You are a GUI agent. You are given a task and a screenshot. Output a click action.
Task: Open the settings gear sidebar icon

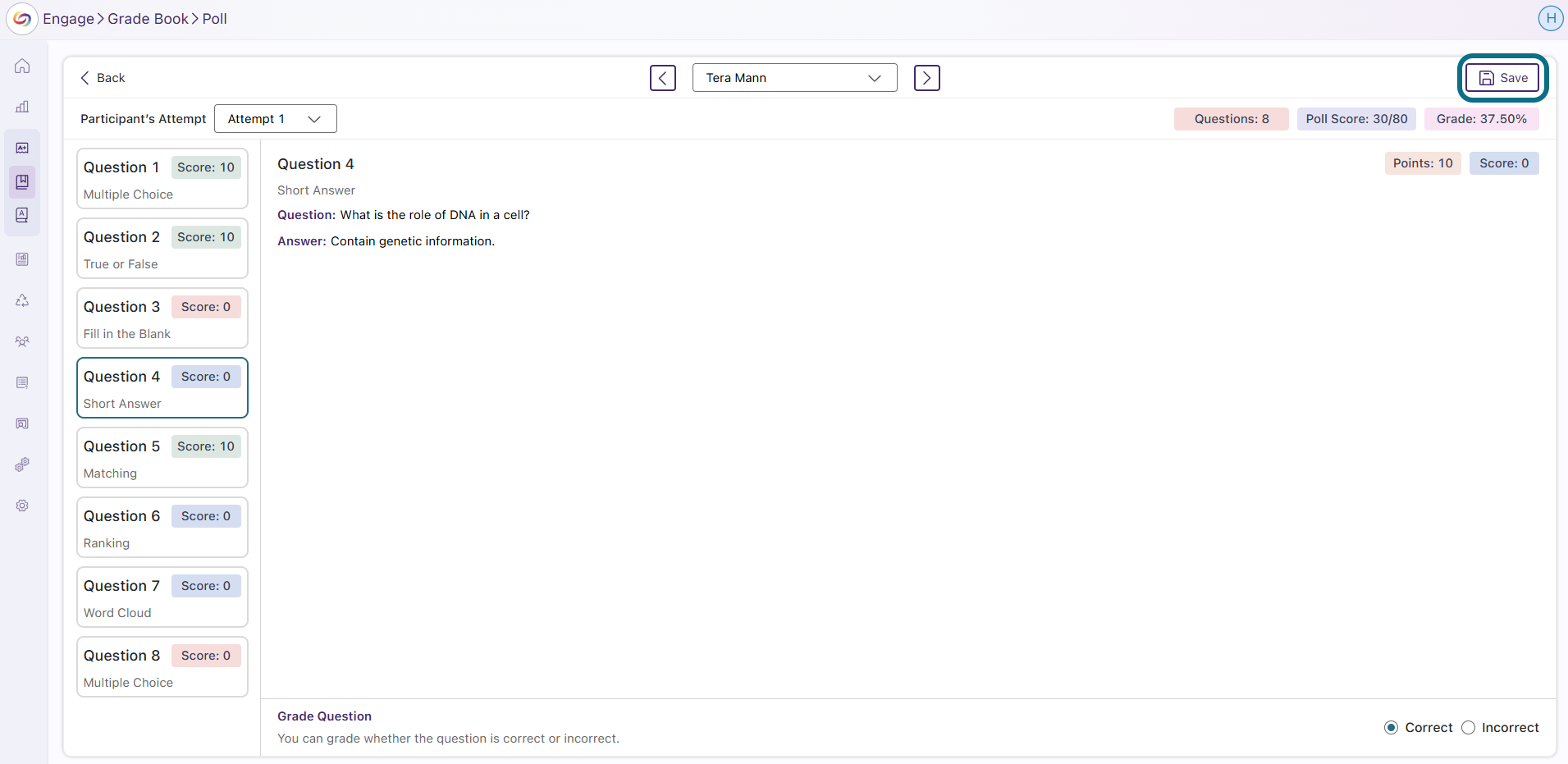[22, 506]
